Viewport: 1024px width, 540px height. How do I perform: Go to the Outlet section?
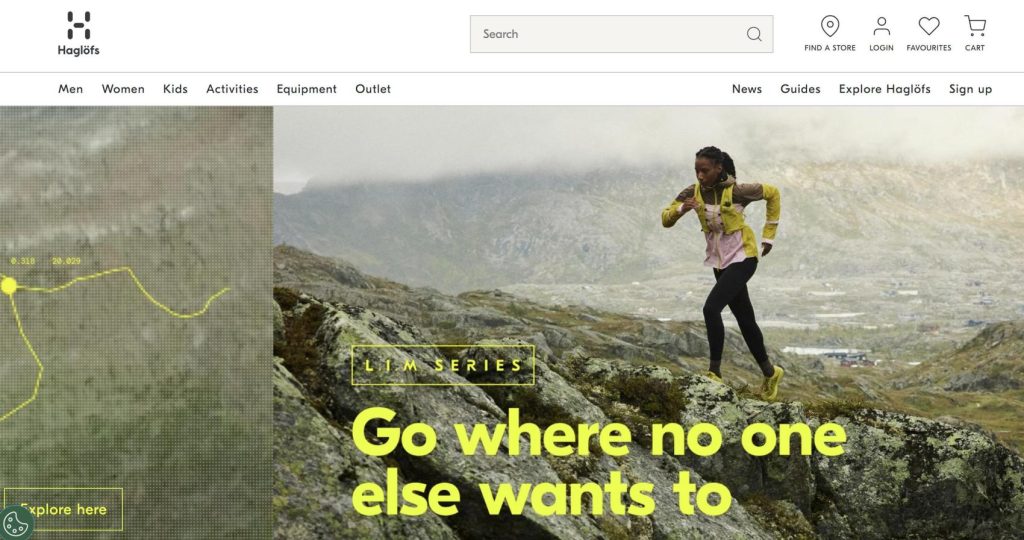373,89
